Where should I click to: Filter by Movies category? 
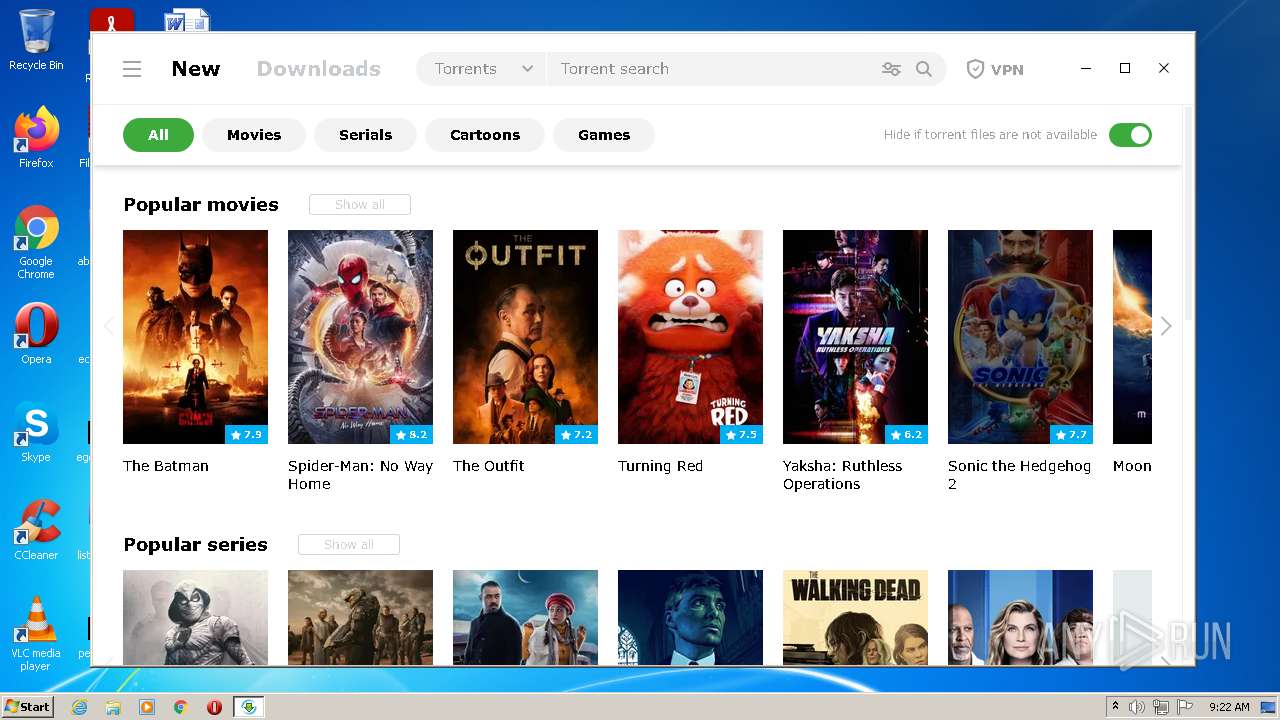pos(254,135)
